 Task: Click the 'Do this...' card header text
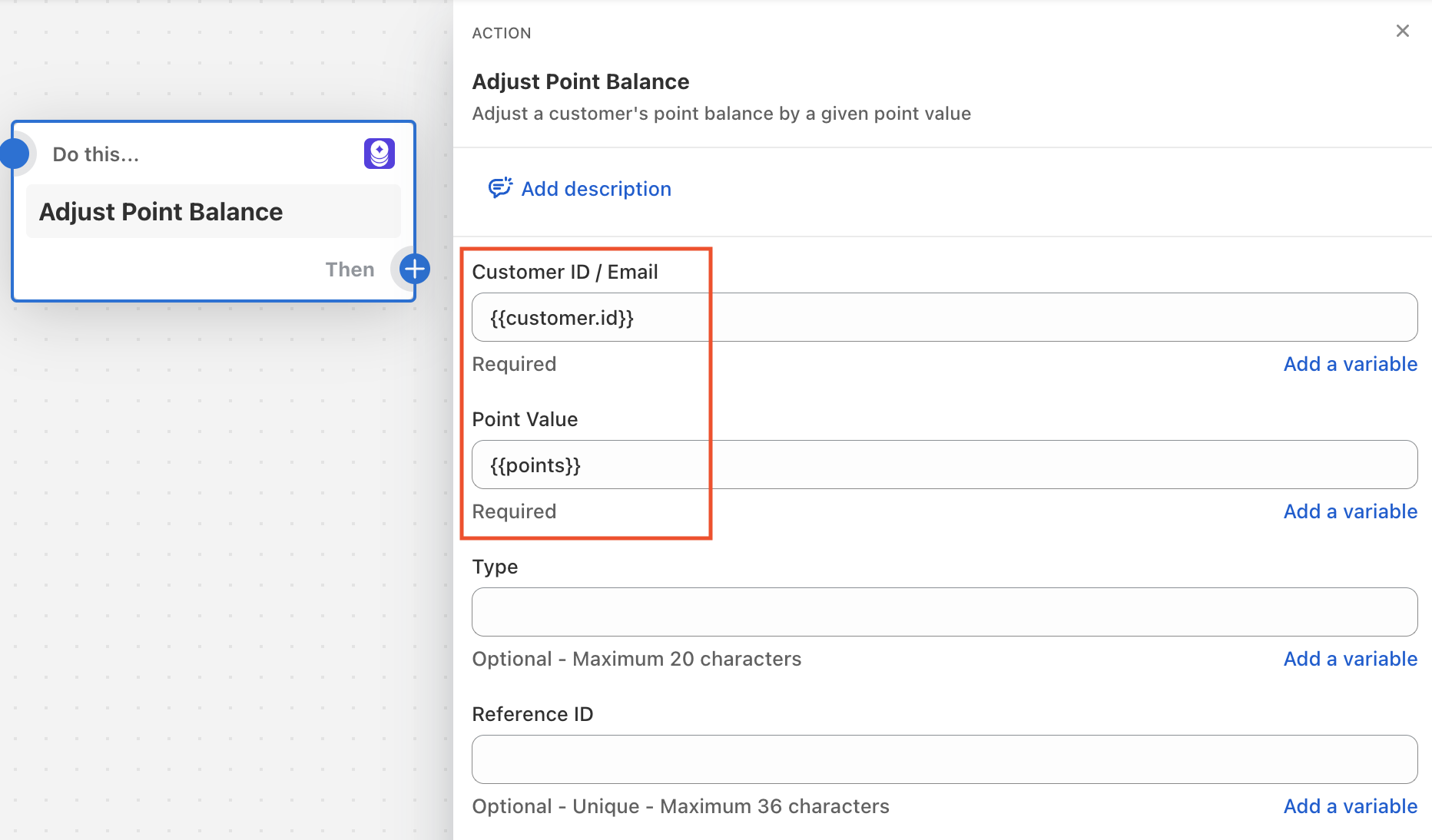tap(96, 154)
